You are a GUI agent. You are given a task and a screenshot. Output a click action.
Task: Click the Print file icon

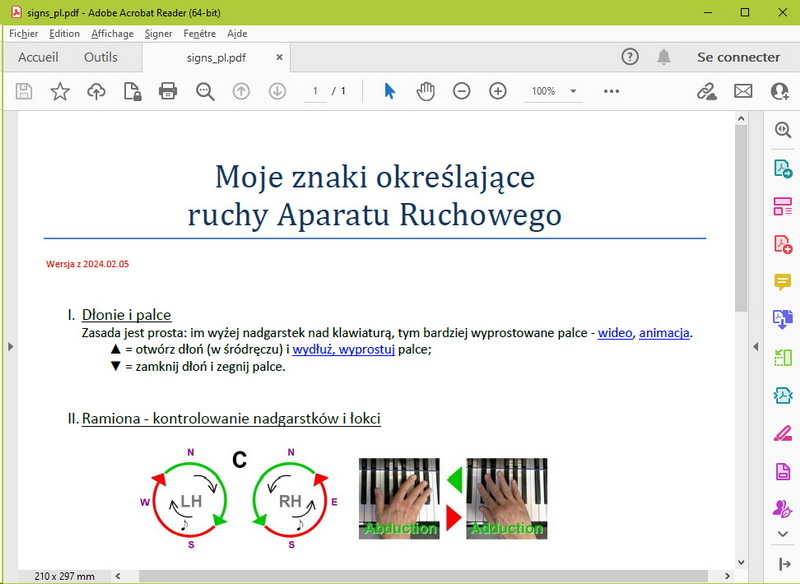[168, 91]
